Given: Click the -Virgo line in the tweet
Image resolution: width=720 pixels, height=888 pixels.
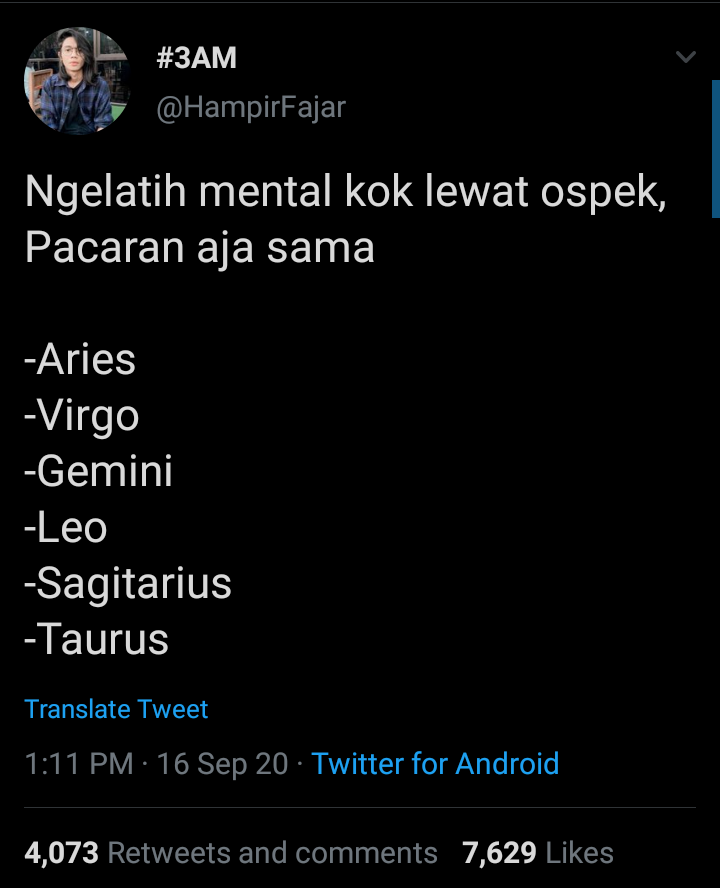Looking at the screenshot, I should (82, 415).
